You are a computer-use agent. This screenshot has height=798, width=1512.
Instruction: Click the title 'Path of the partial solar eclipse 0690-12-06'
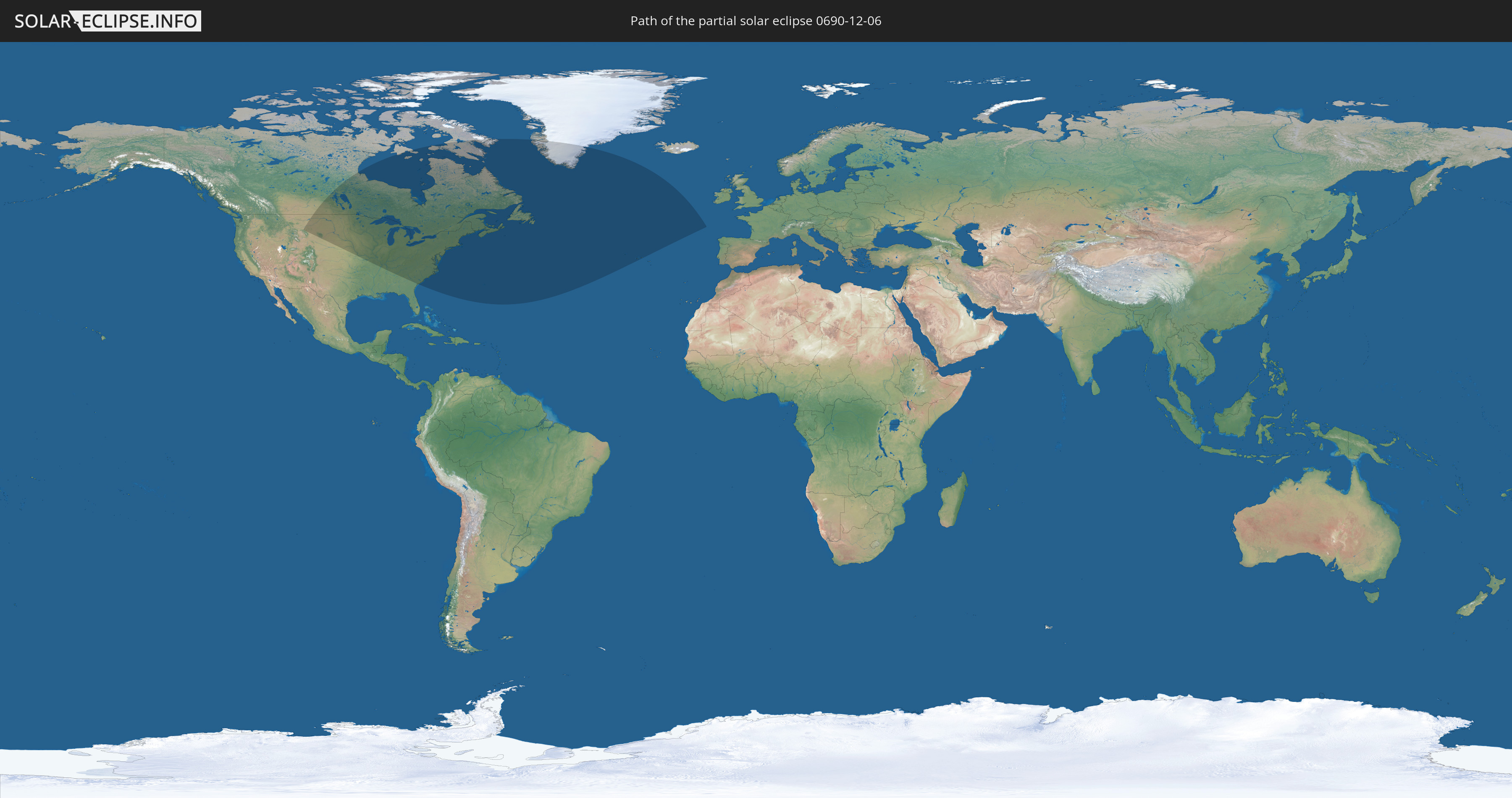pyautogui.click(x=756, y=21)
